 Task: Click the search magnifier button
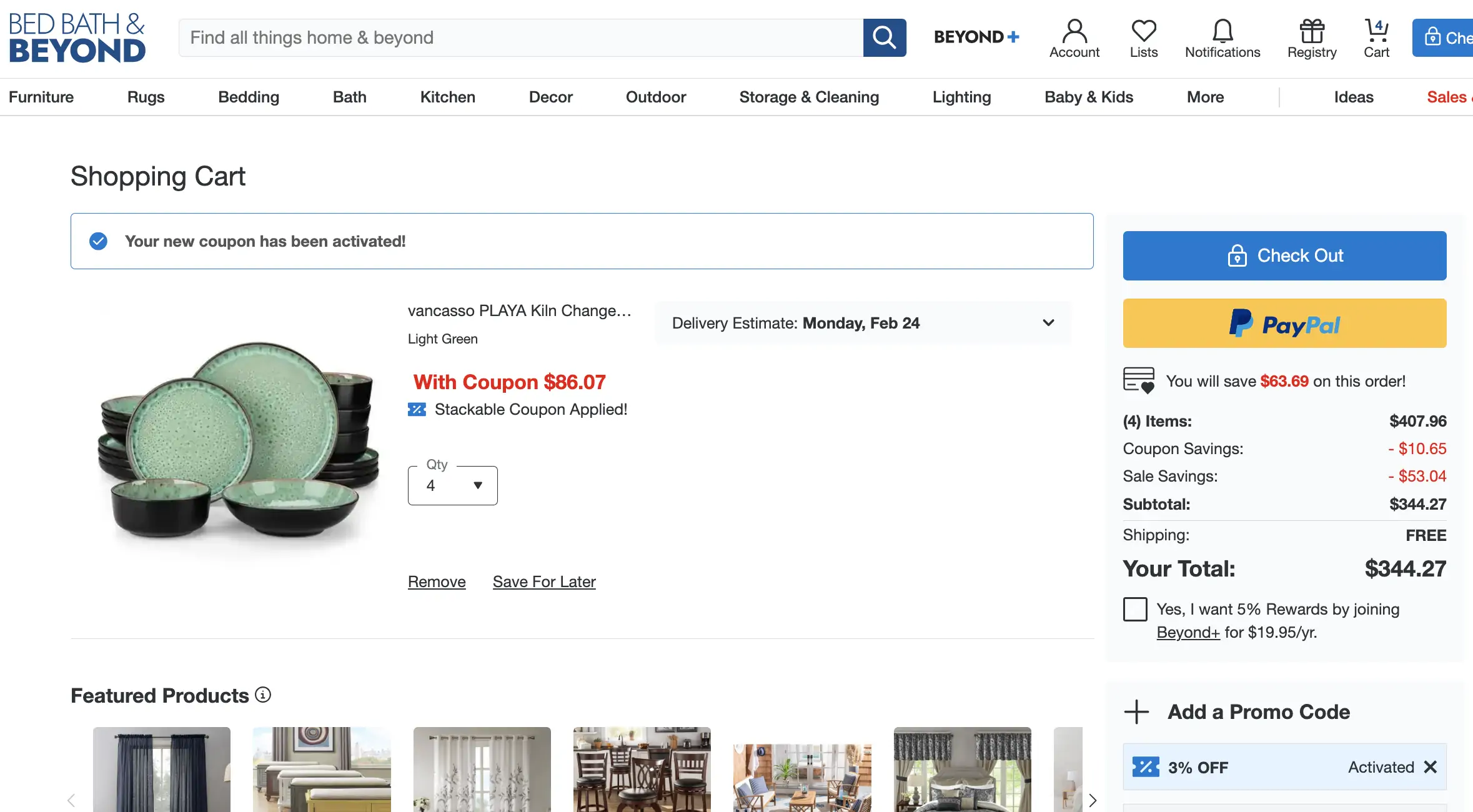[x=884, y=37]
